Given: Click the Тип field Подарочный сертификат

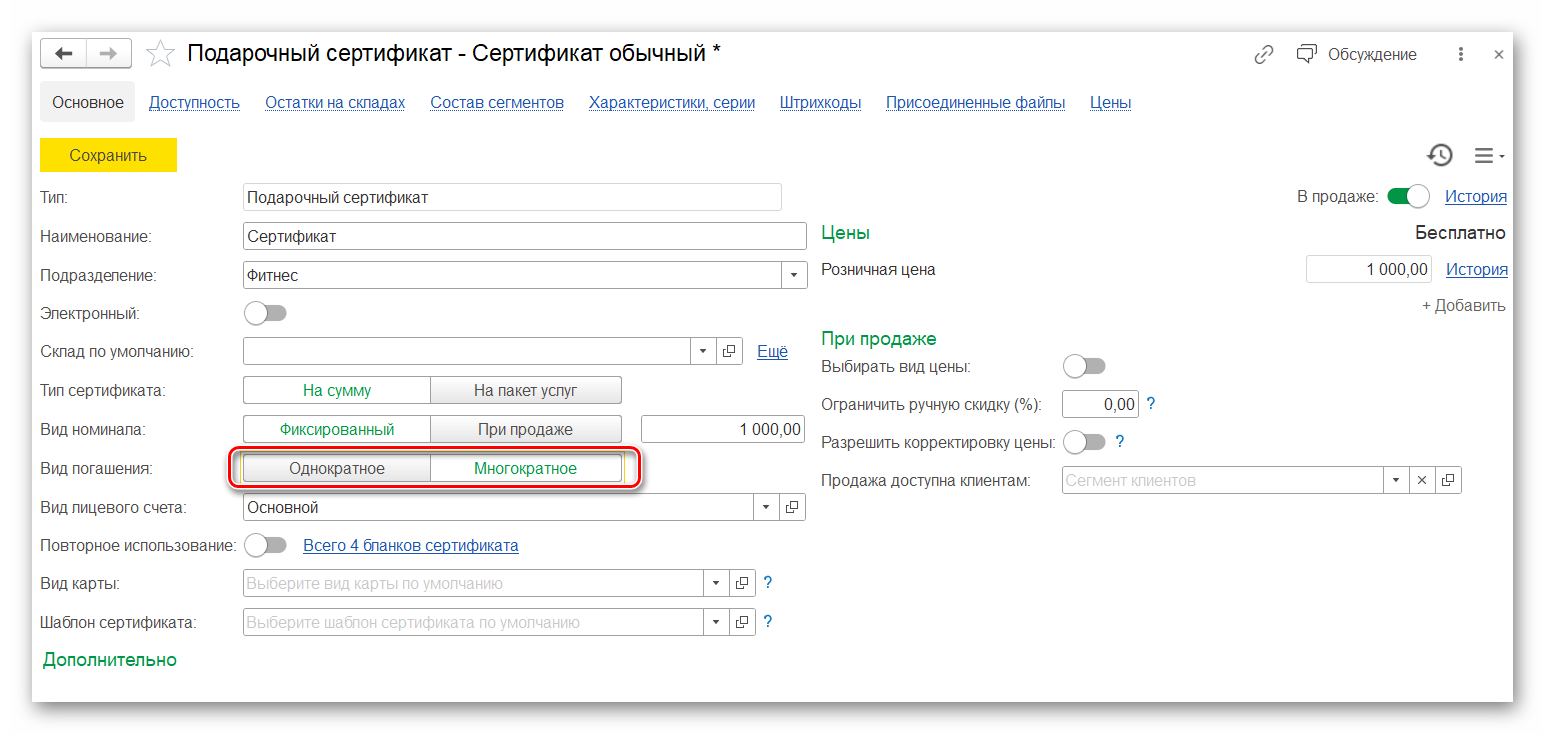Looking at the screenshot, I should pyautogui.click(x=512, y=197).
